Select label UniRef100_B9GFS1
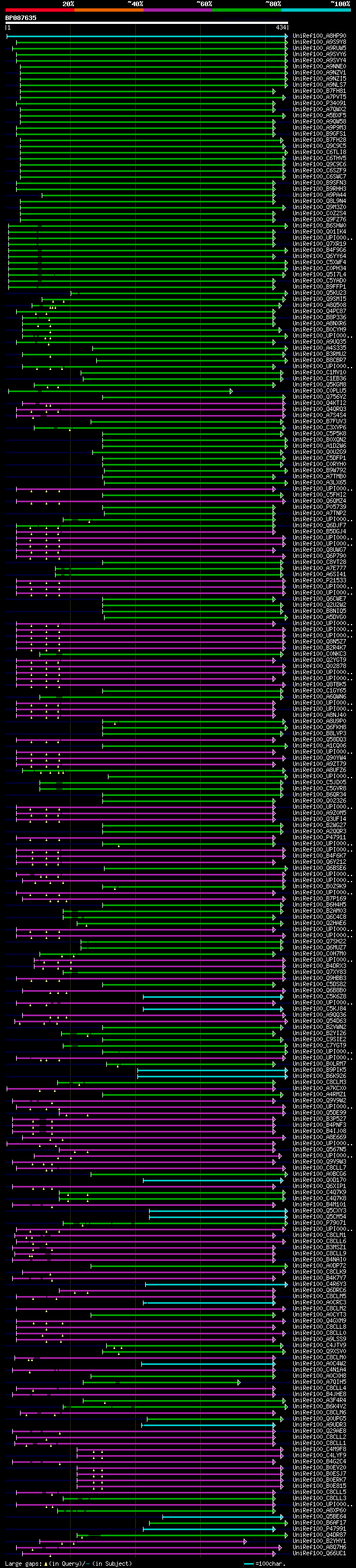 point(319,134)
